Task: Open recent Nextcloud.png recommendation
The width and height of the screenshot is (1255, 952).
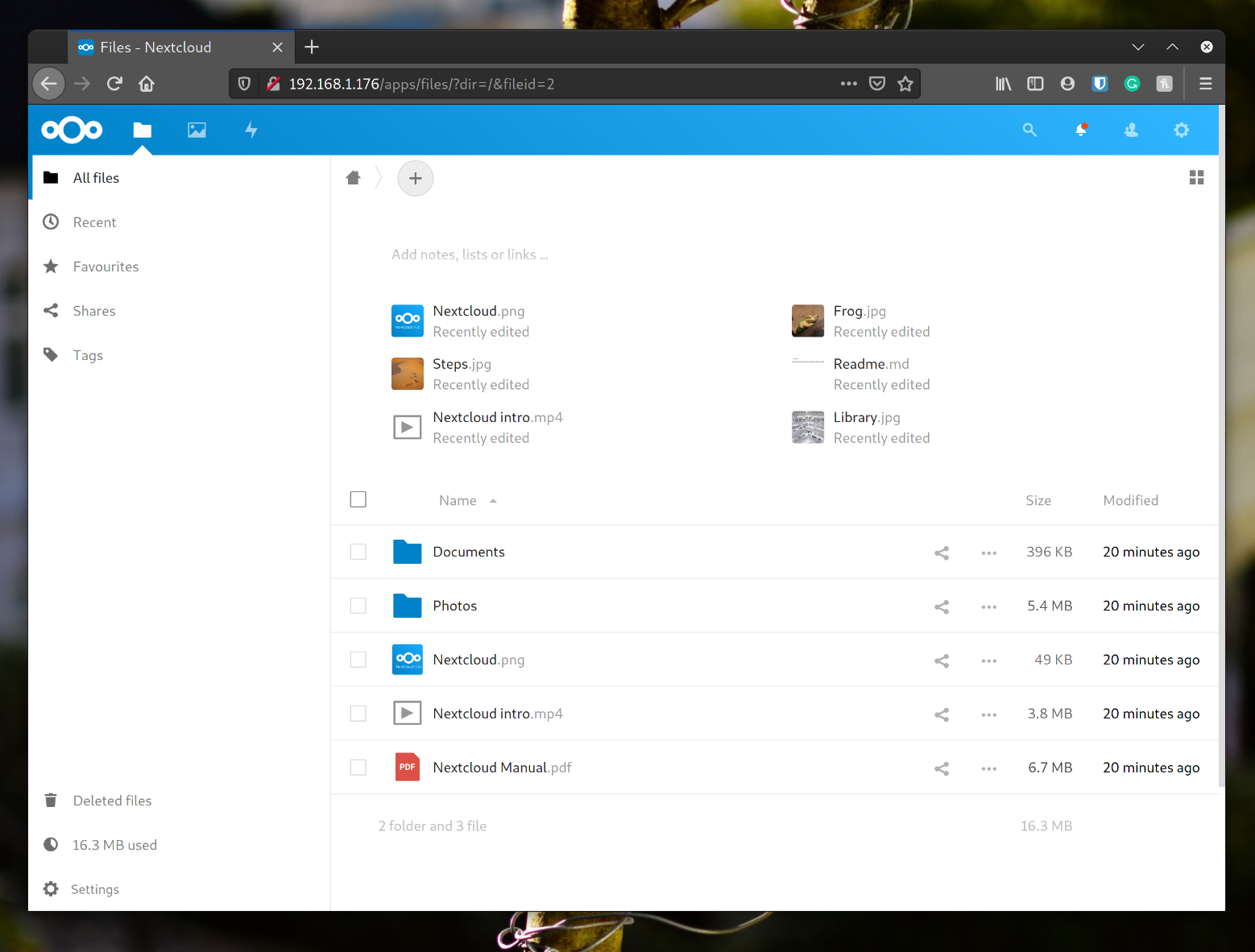Action: click(x=461, y=321)
